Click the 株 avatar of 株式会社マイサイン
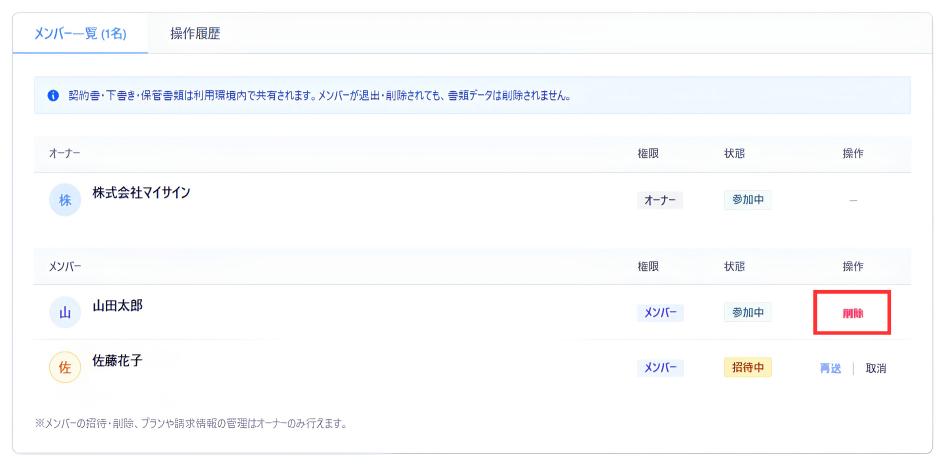 [x=65, y=200]
